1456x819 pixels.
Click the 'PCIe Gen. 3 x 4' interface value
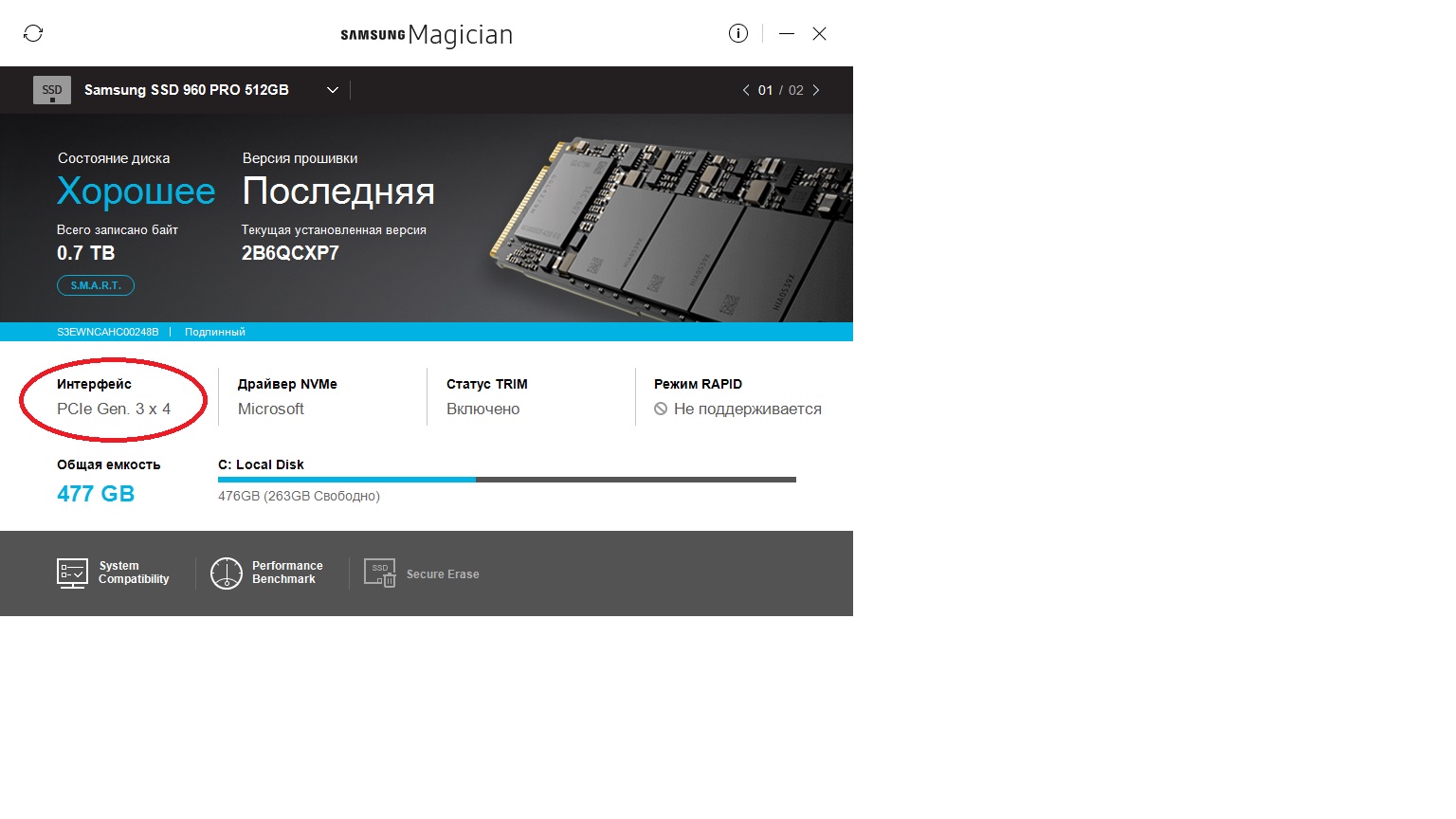(x=114, y=409)
